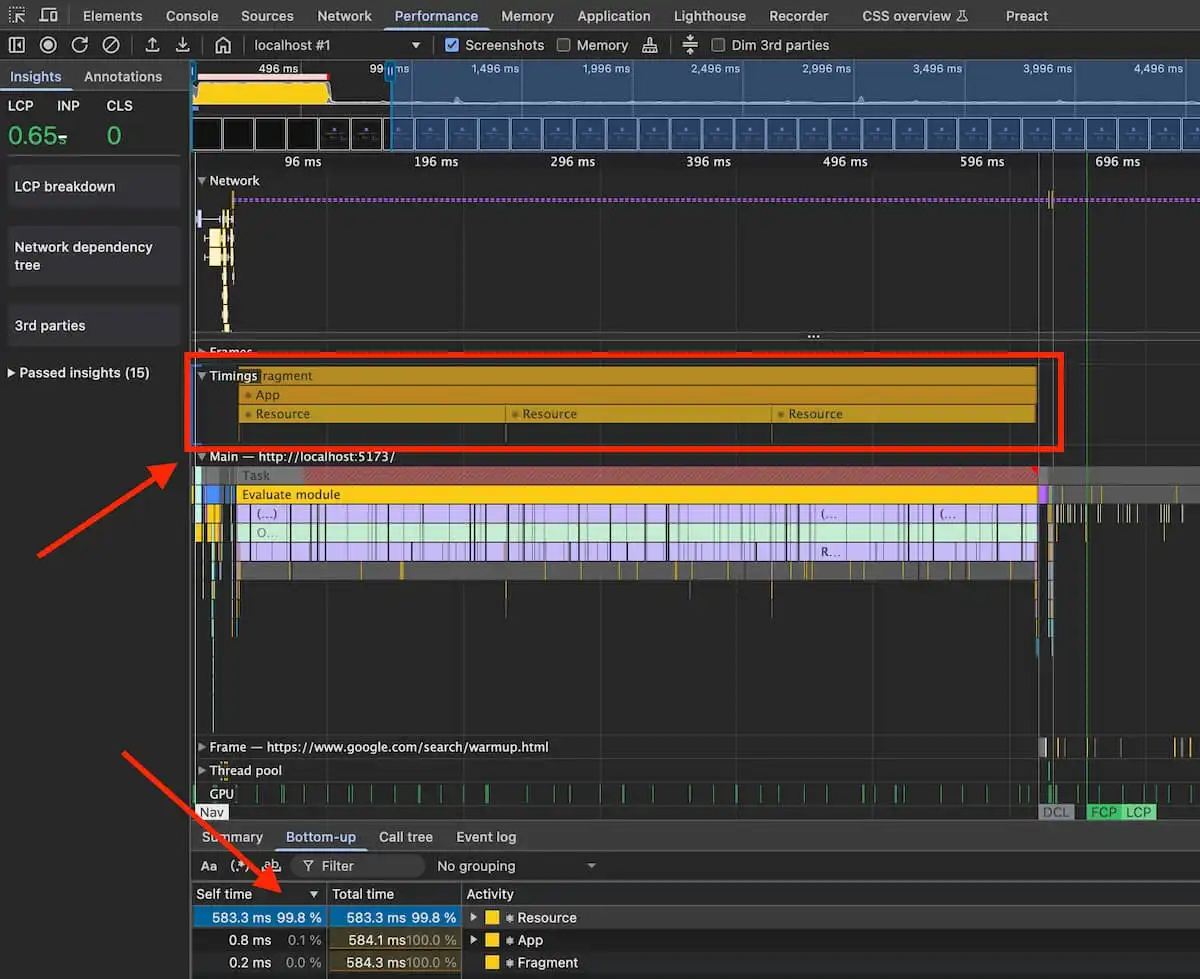Click the Record performance button

[48, 45]
